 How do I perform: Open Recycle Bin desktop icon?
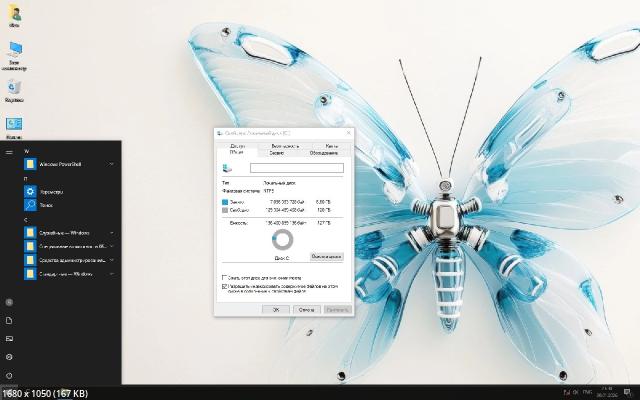pos(15,89)
